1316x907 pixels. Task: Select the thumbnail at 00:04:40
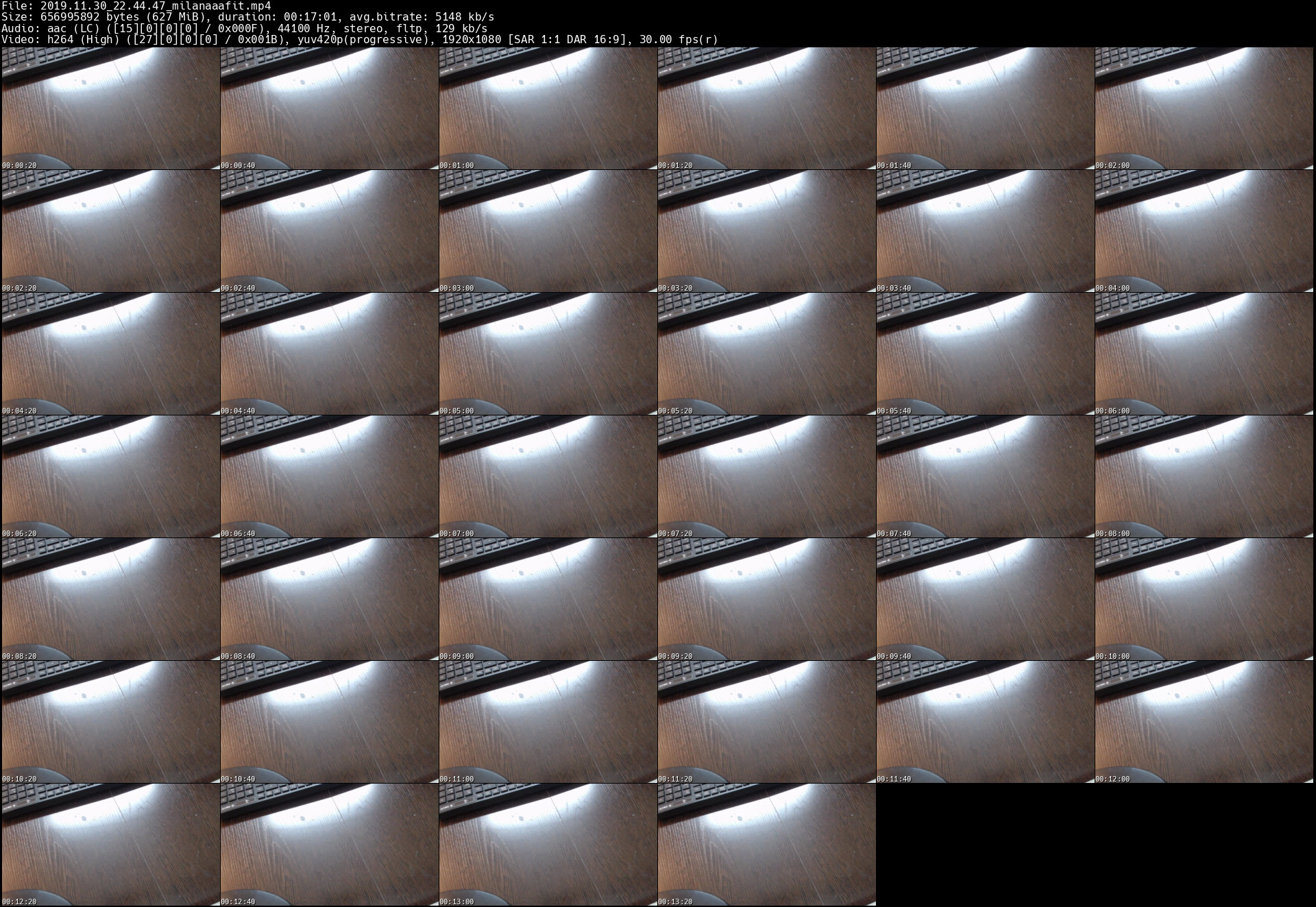point(329,354)
